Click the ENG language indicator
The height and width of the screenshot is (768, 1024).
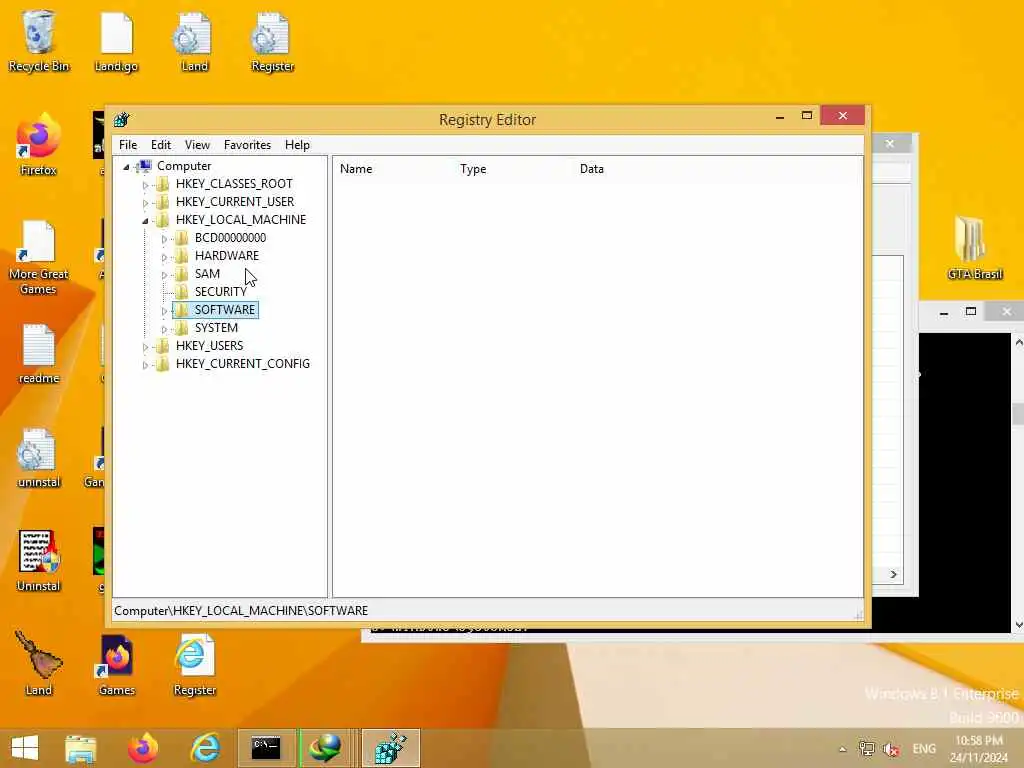(924, 749)
